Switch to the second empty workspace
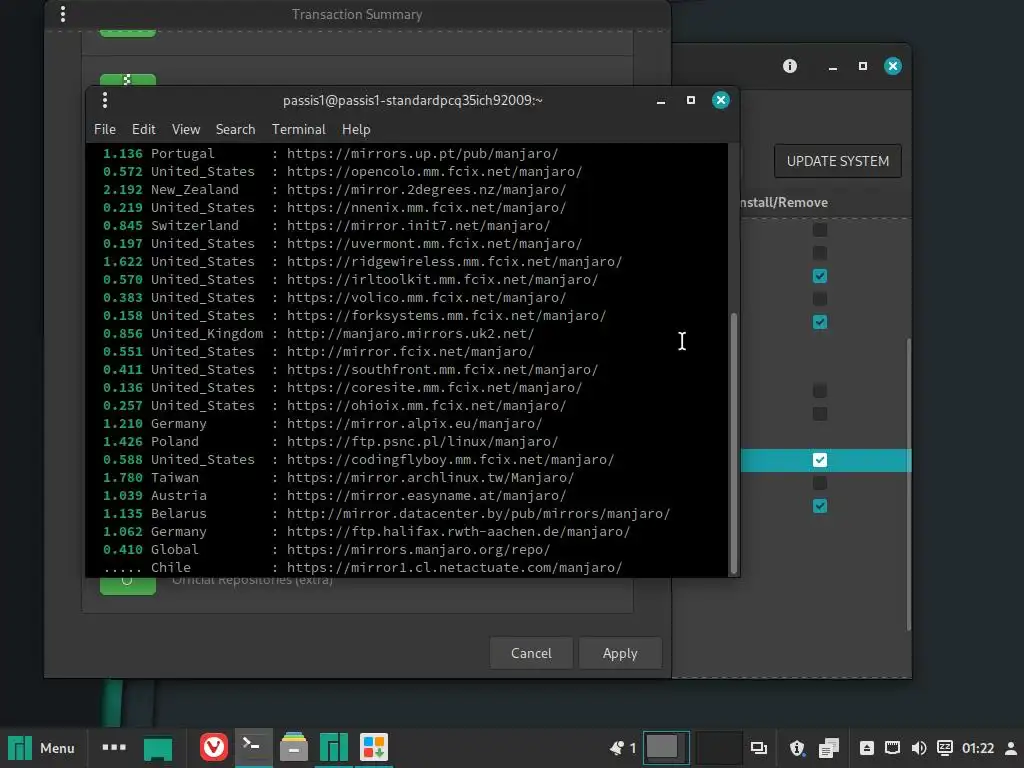The width and height of the screenshot is (1024, 768). point(719,748)
